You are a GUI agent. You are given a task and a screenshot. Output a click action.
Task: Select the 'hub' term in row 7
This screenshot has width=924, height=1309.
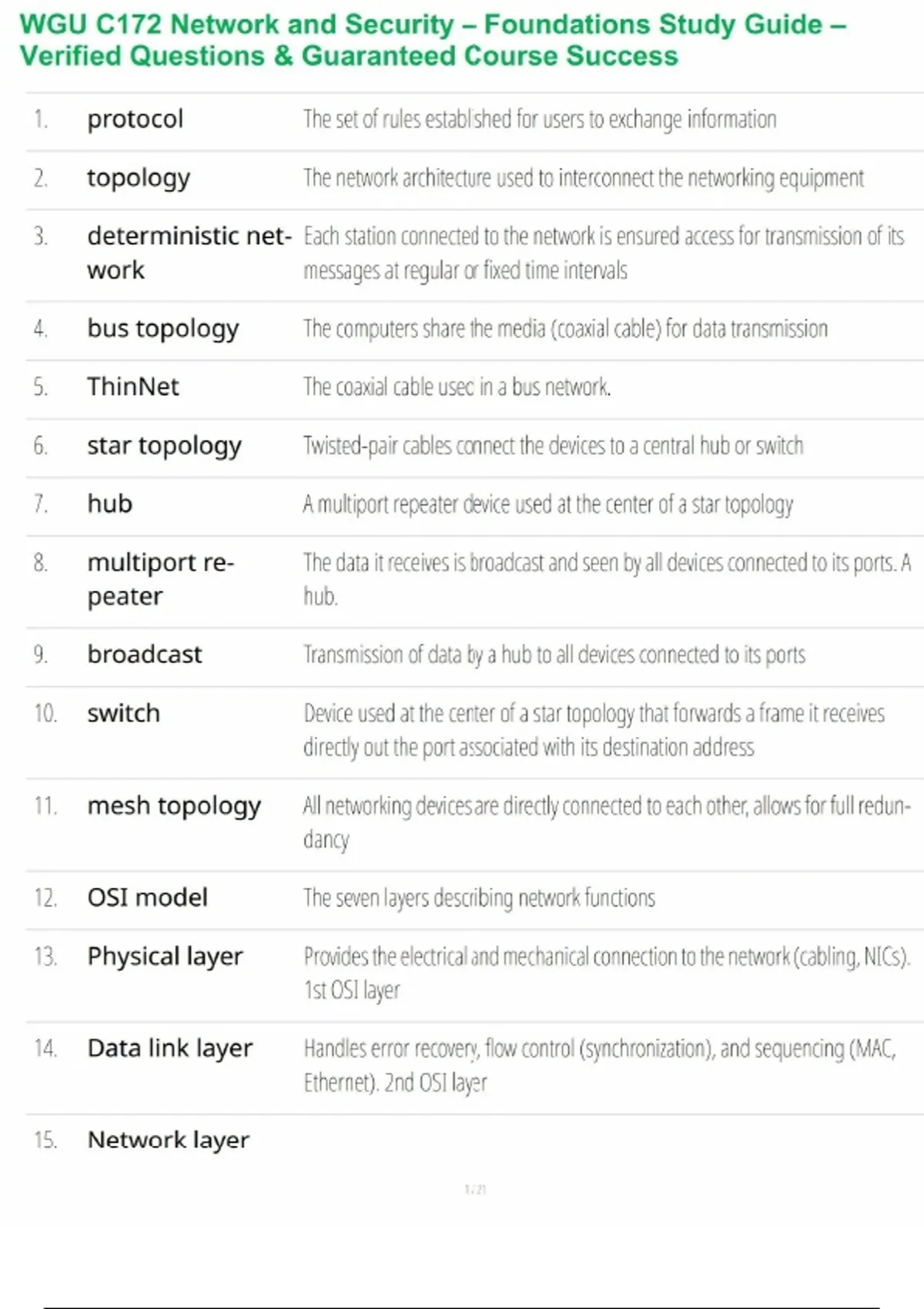point(109,504)
